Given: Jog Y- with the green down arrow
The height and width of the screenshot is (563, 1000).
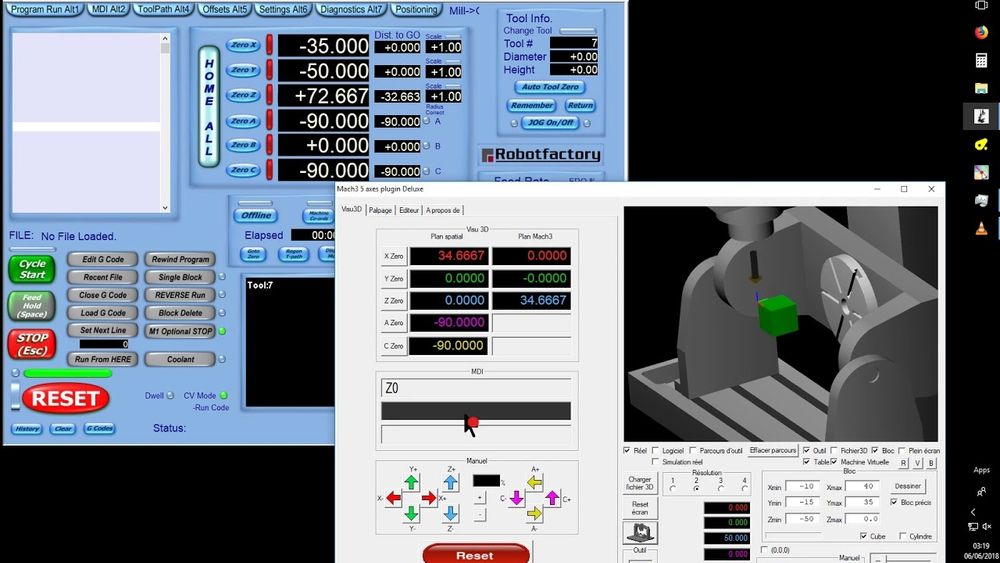Looking at the screenshot, I should 412,513.
